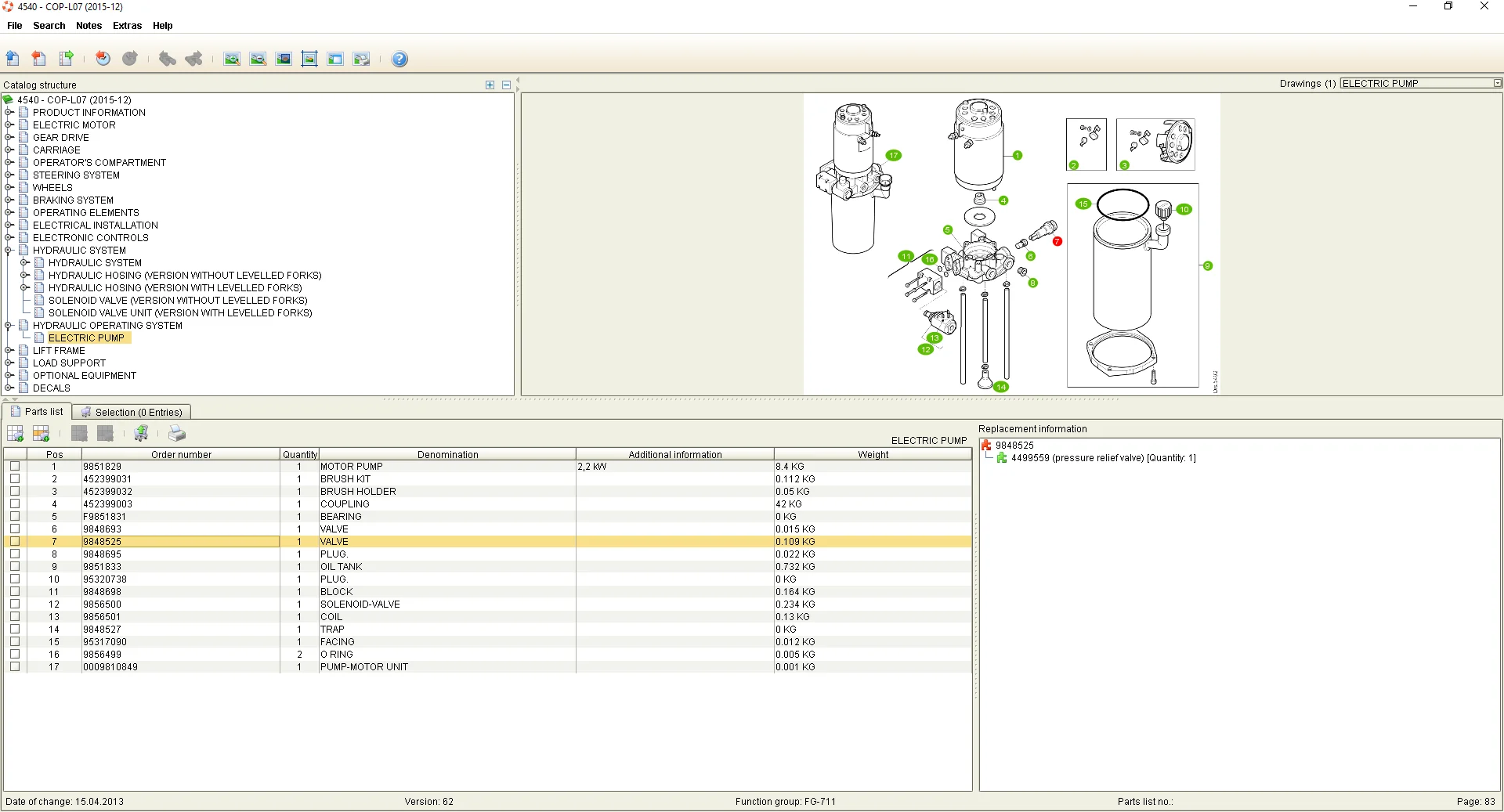Check the box for MOTOR PUMP row
Screen dimensions: 1504x812
(x=14, y=466)
